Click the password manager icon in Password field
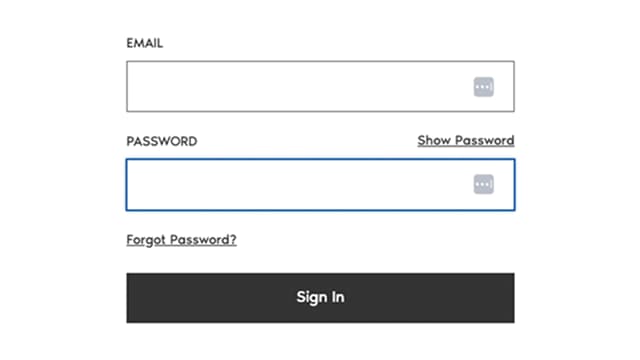The width and height of the screenshot is (640, 360). click(484, 184)
